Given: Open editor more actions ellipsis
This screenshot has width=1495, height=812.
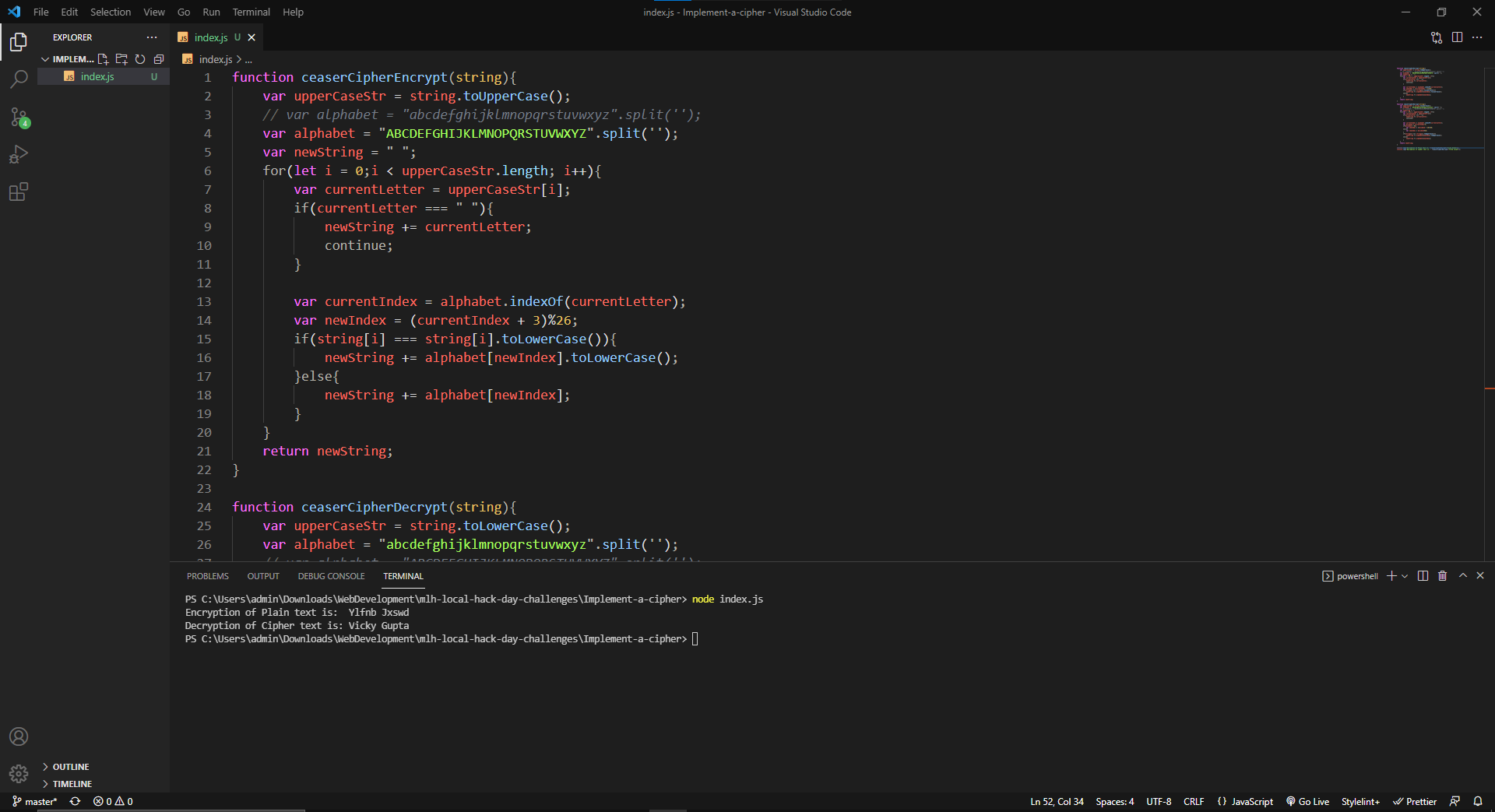Looking at the screenshot, I should pyautogui.click(x=1477, y=37).
